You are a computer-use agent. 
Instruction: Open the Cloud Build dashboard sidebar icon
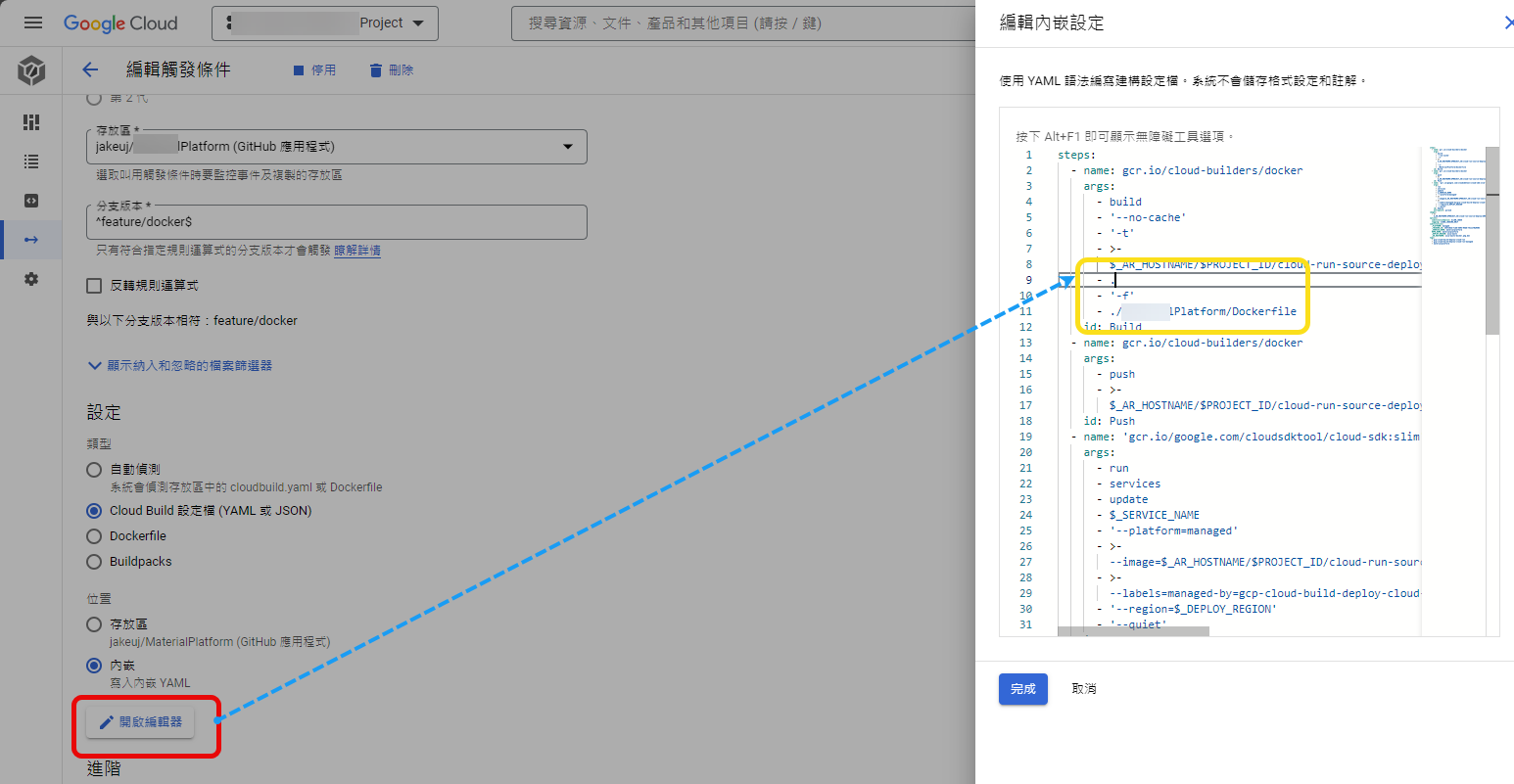(31, 122)
